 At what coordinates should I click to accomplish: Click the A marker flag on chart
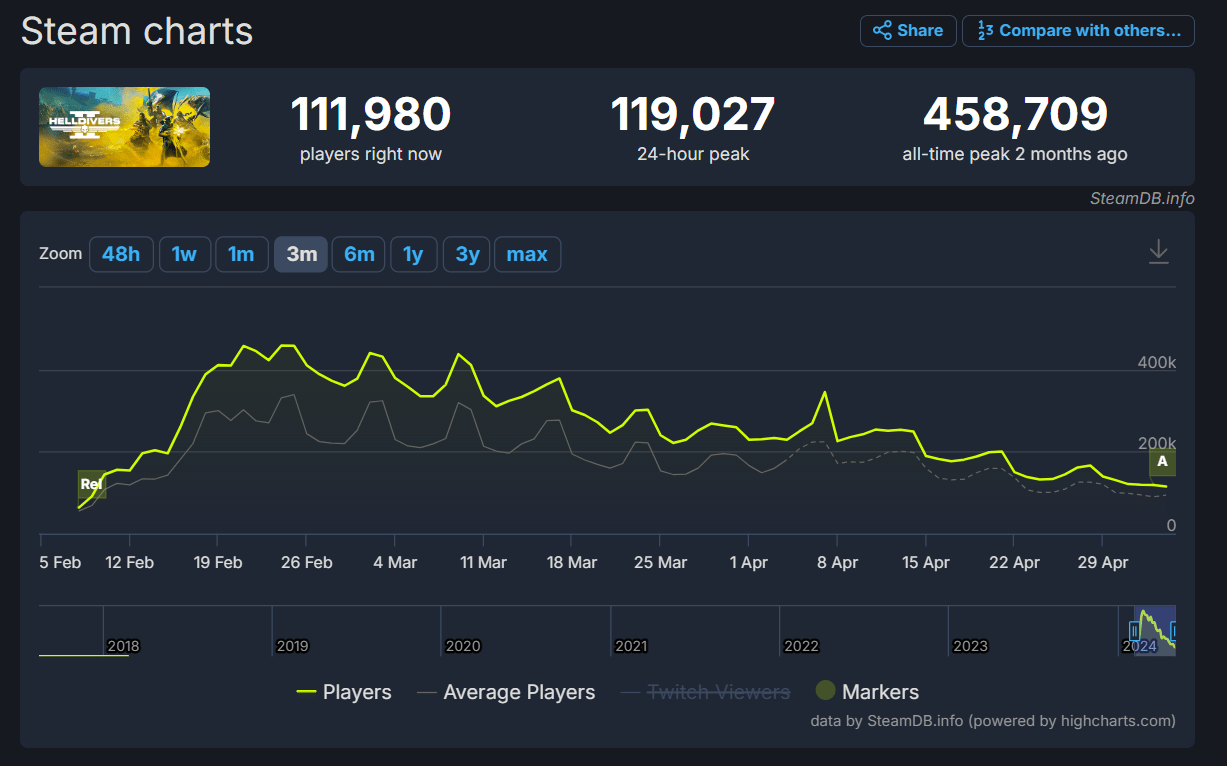tap(1162, 462)
